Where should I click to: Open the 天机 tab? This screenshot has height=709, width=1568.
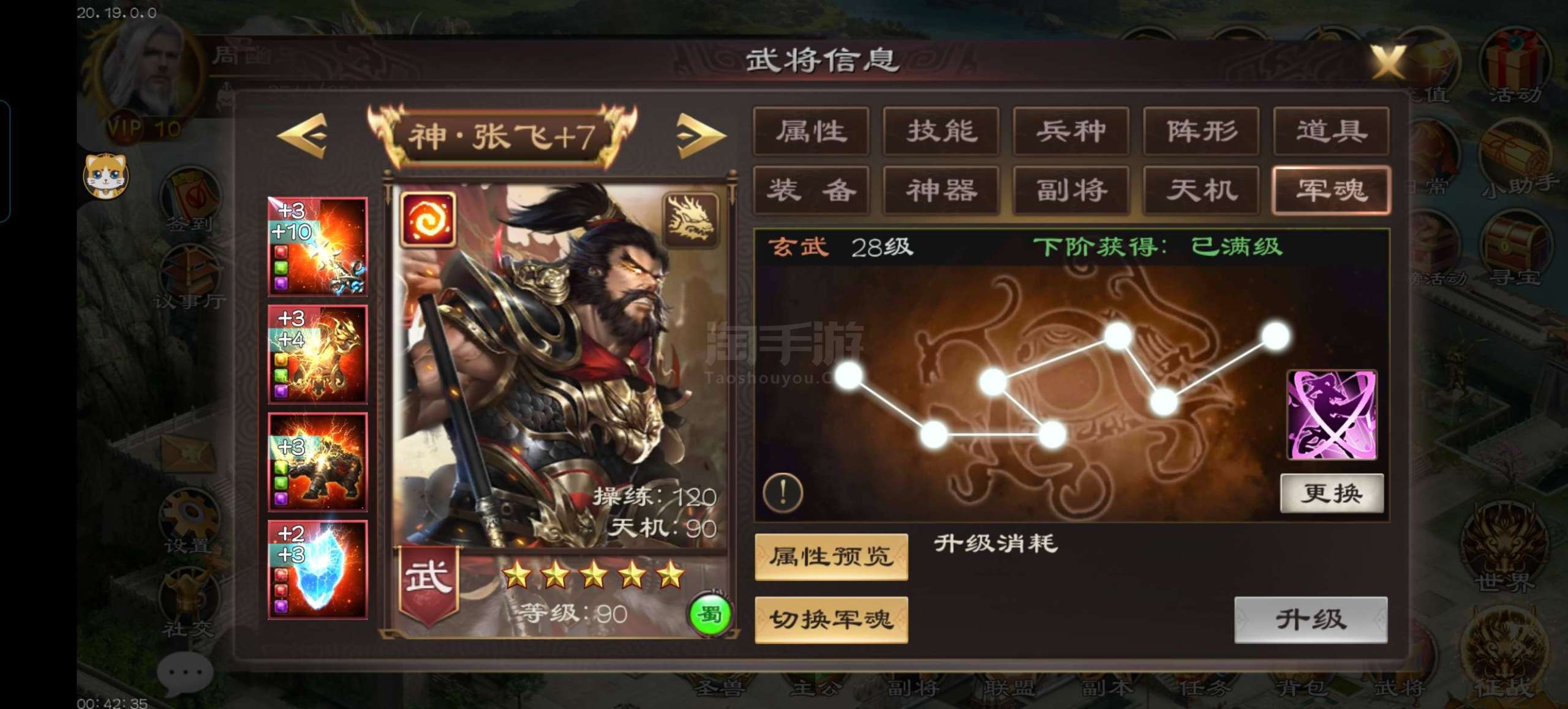tap(1201, 190)
